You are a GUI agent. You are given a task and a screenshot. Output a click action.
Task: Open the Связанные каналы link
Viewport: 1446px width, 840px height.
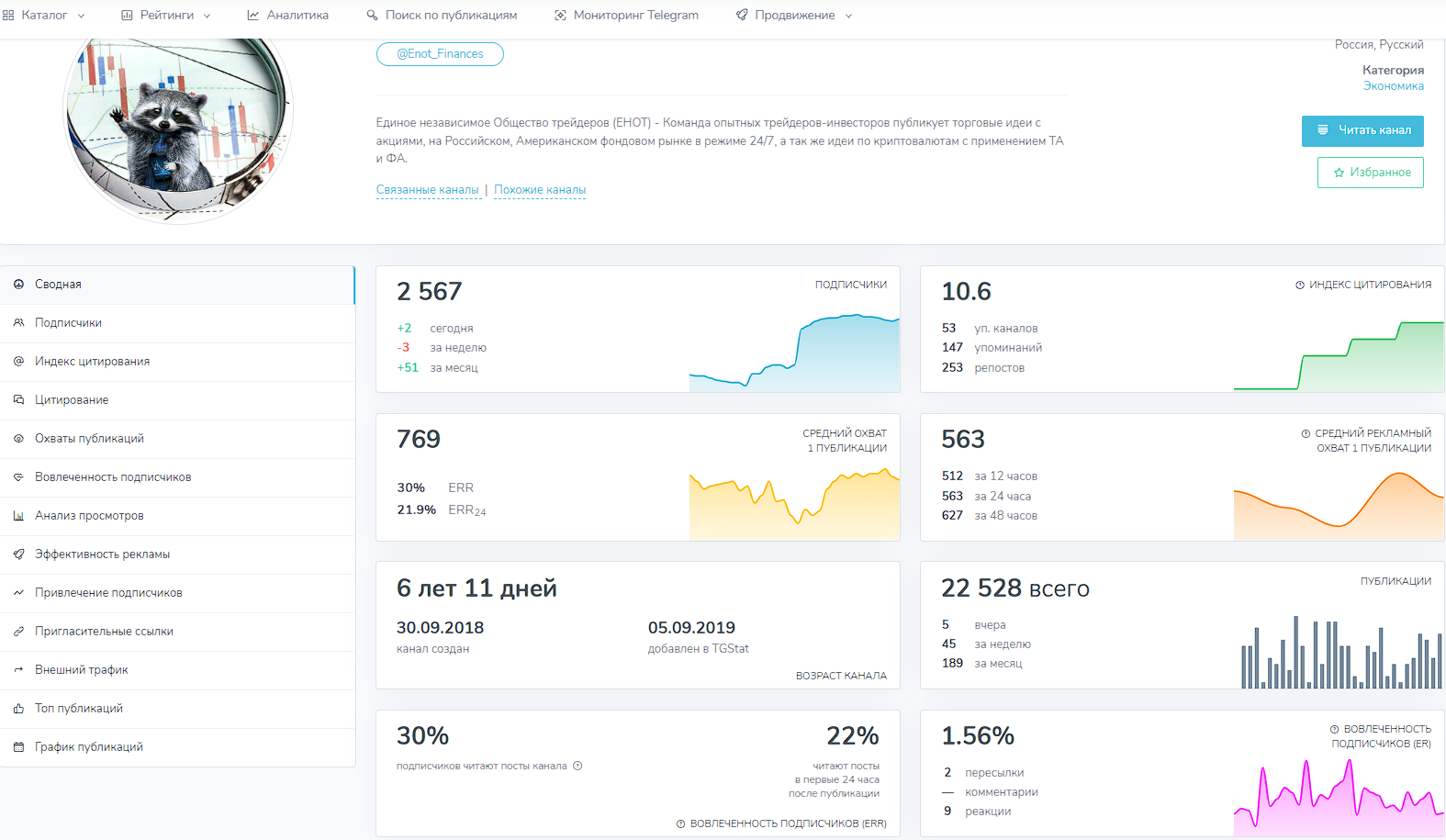[x=427, y=190]
